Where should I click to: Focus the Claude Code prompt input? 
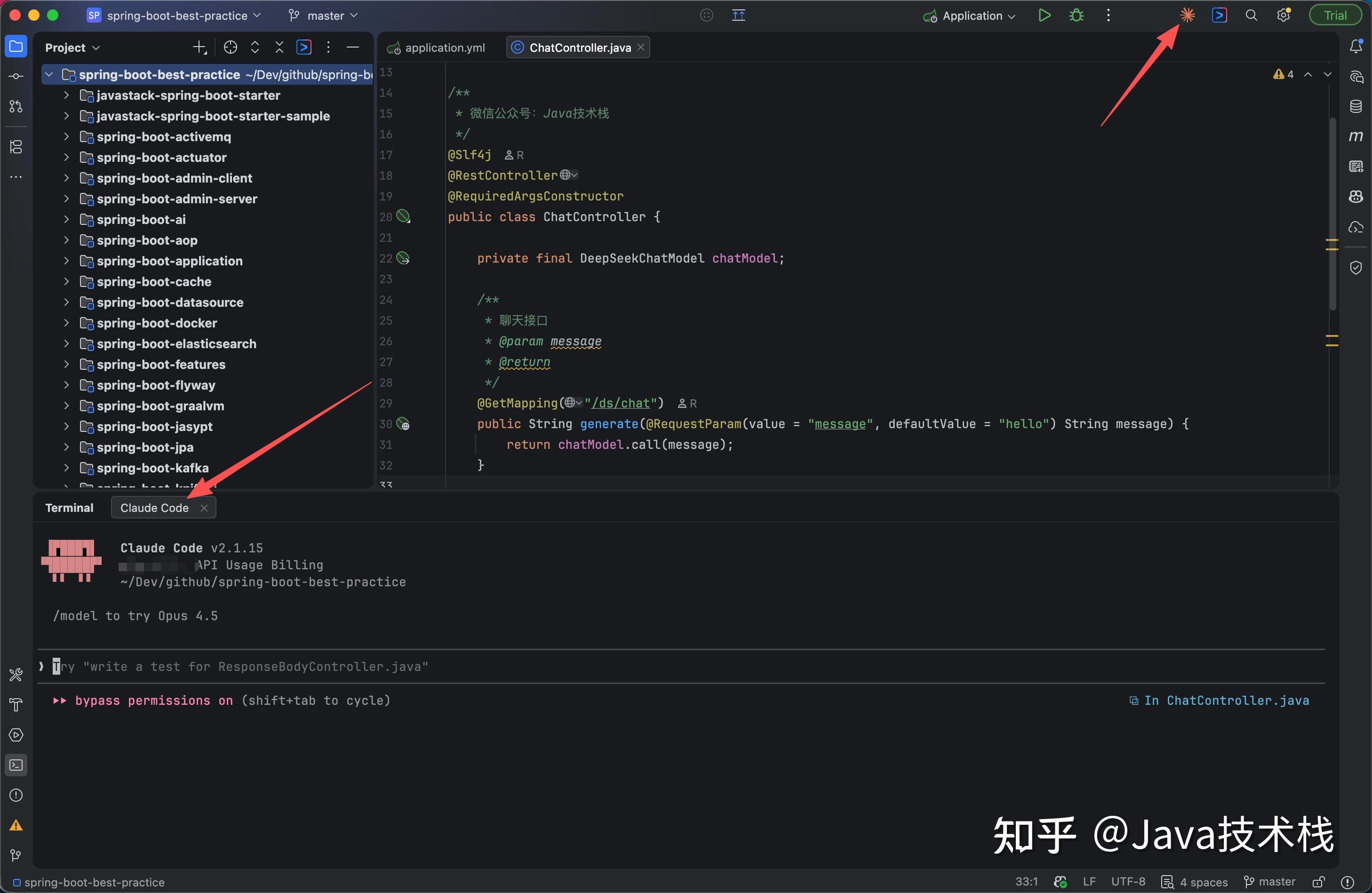click(x=680, y=666)
